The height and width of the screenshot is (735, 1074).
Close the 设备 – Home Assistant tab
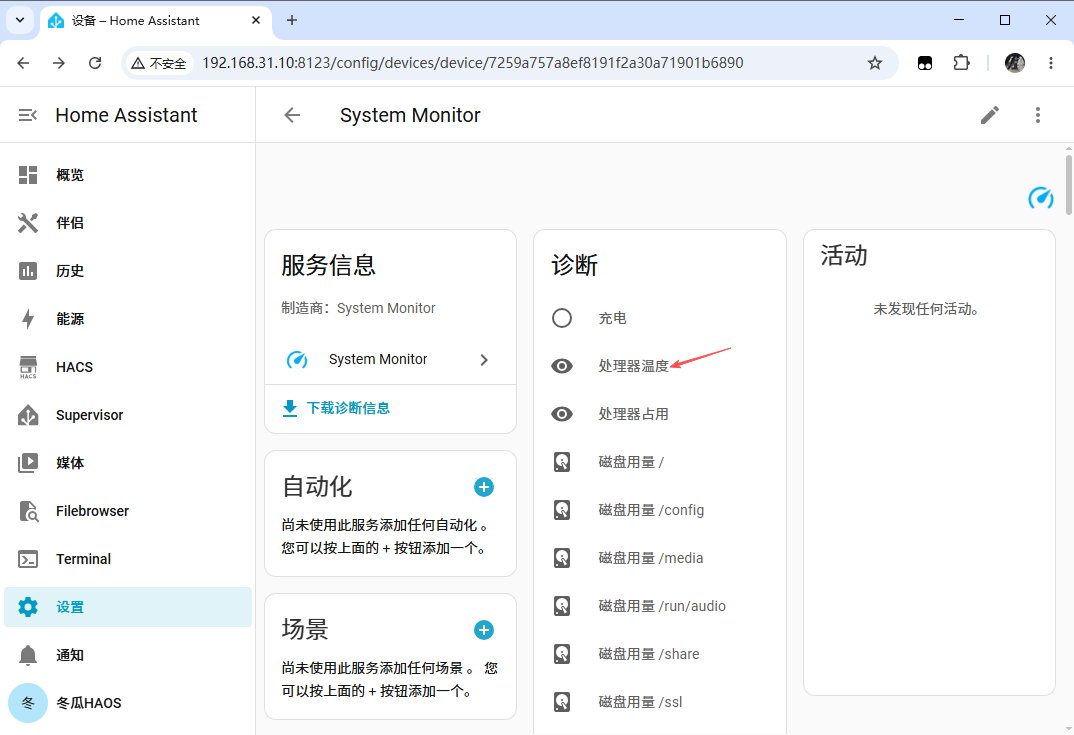[x=256, y=21]
